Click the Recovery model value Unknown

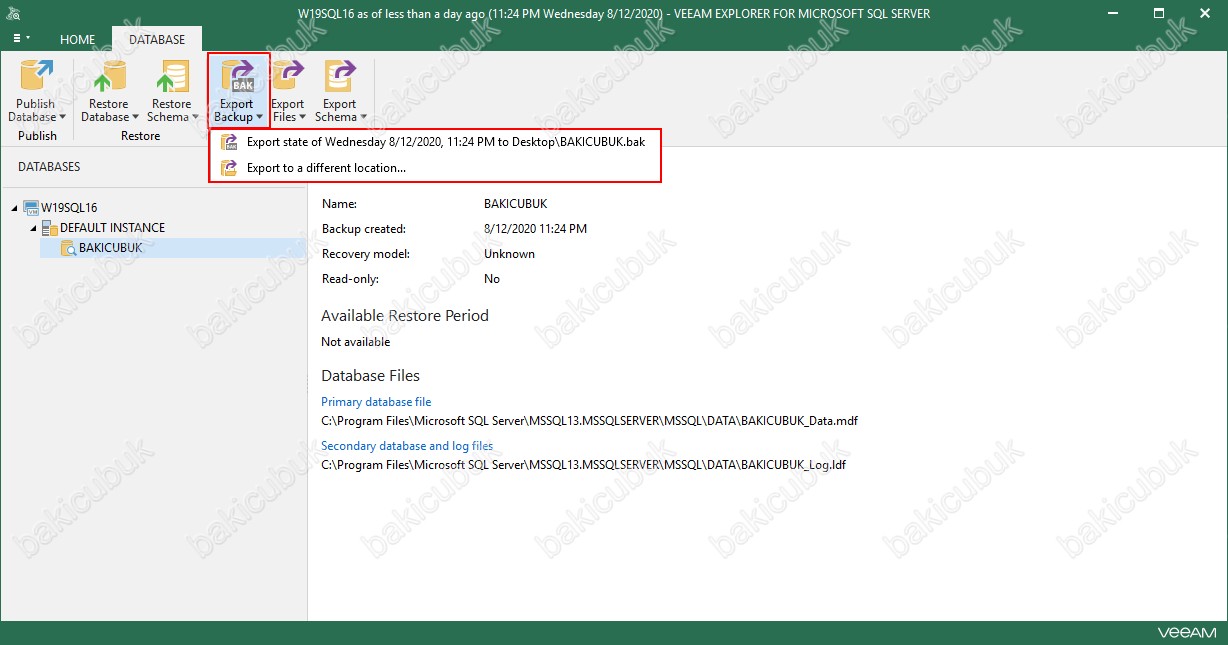click(509, 254)
